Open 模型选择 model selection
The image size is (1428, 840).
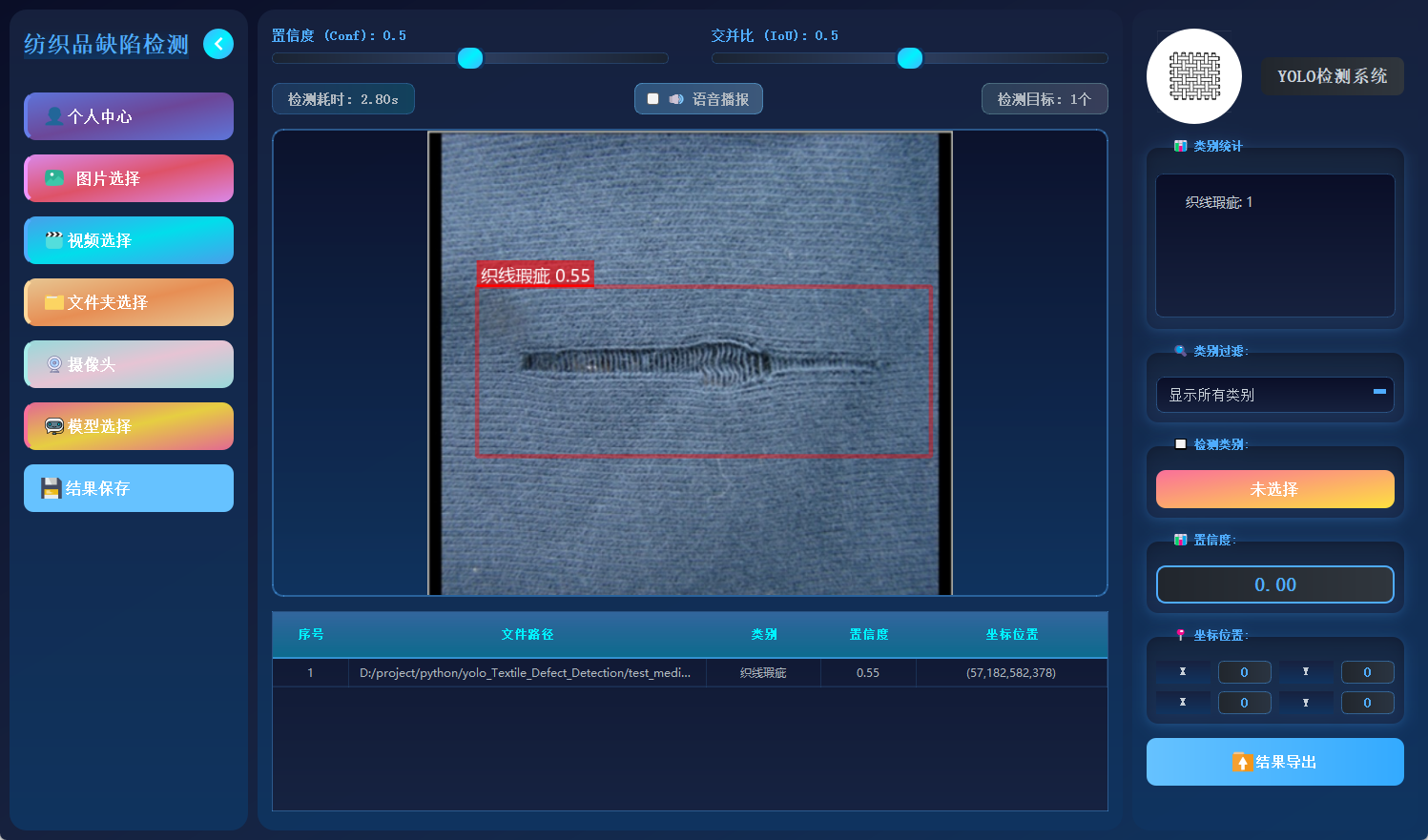129,426
